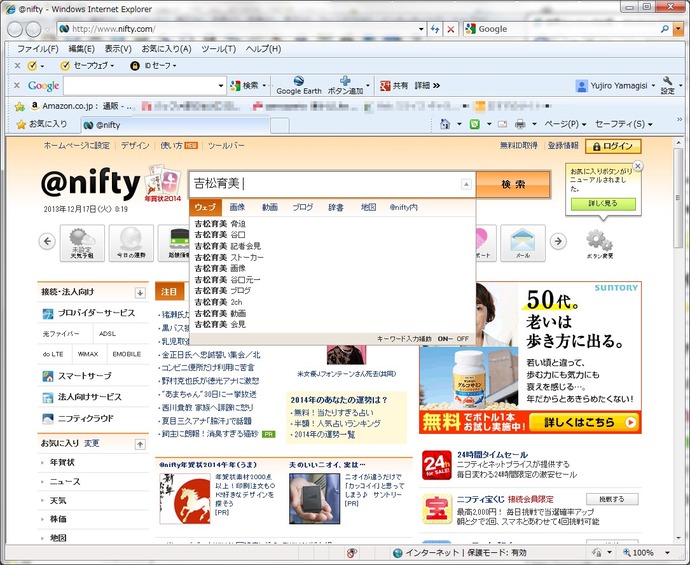690x565 pixels.
Task: Click the right arrow of button carousel
Action: [558, 241]
